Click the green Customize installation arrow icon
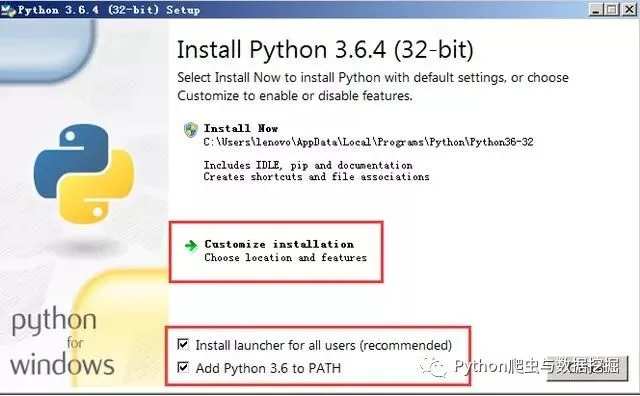 (x=191, y=246)
